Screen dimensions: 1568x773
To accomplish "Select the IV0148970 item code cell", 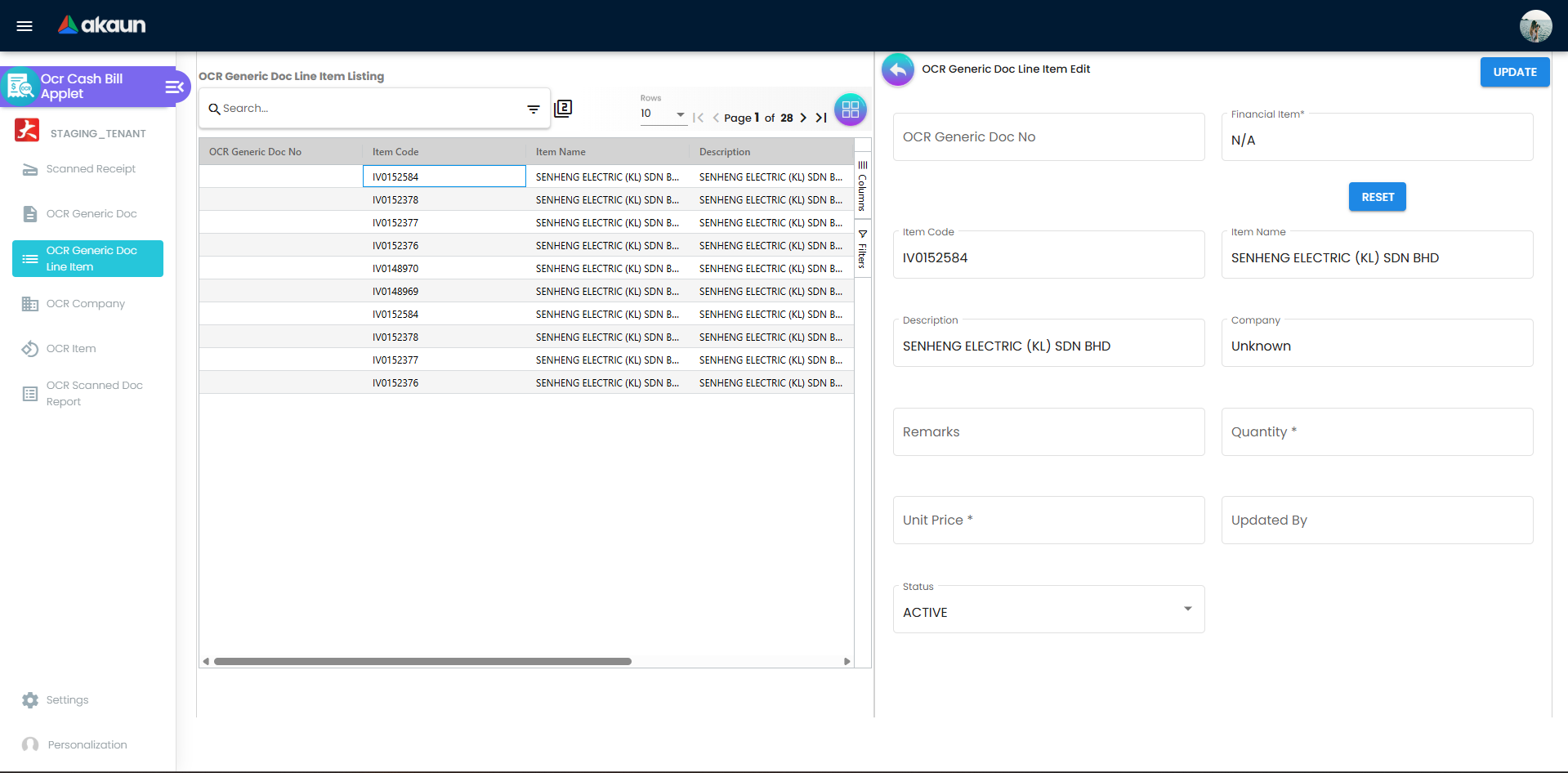I will [x=444, y=268].
